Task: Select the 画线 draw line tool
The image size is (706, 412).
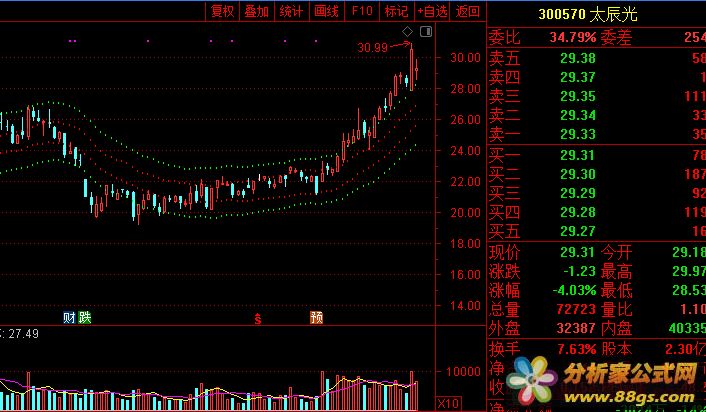Action: pyautogui.click(x=326, y=11)
